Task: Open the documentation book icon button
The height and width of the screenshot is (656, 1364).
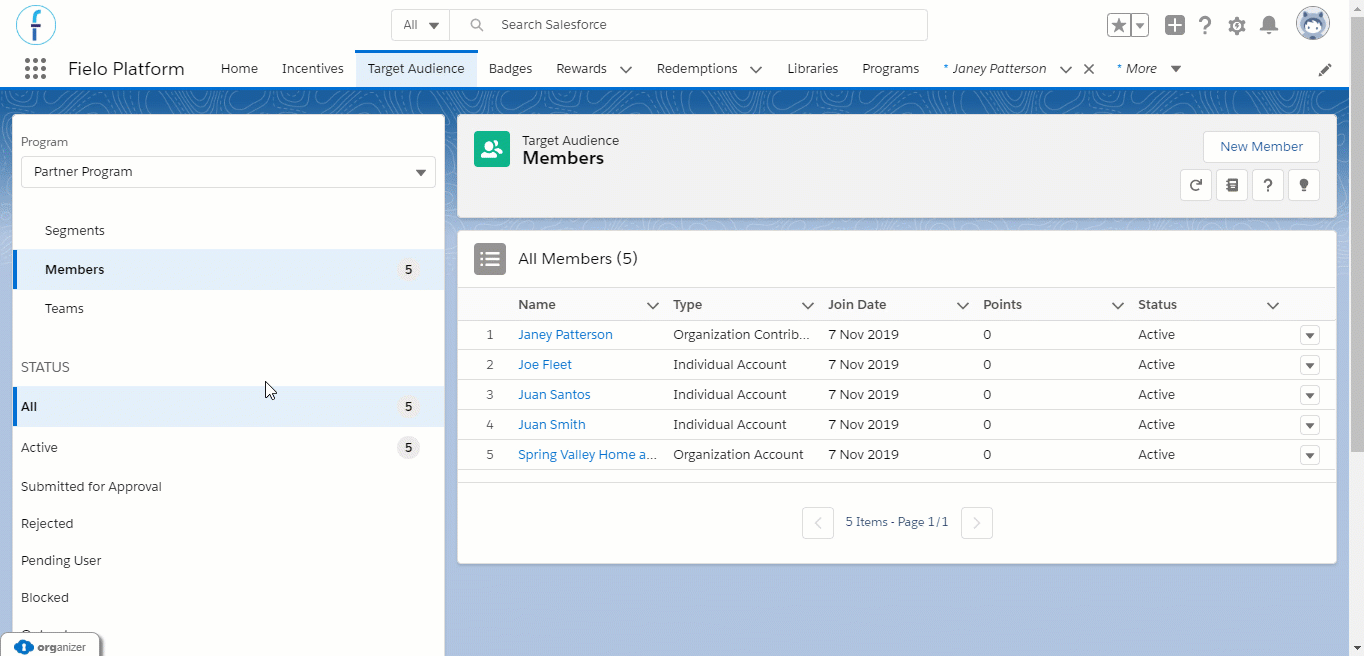Action: click(x=1232, y=185)
